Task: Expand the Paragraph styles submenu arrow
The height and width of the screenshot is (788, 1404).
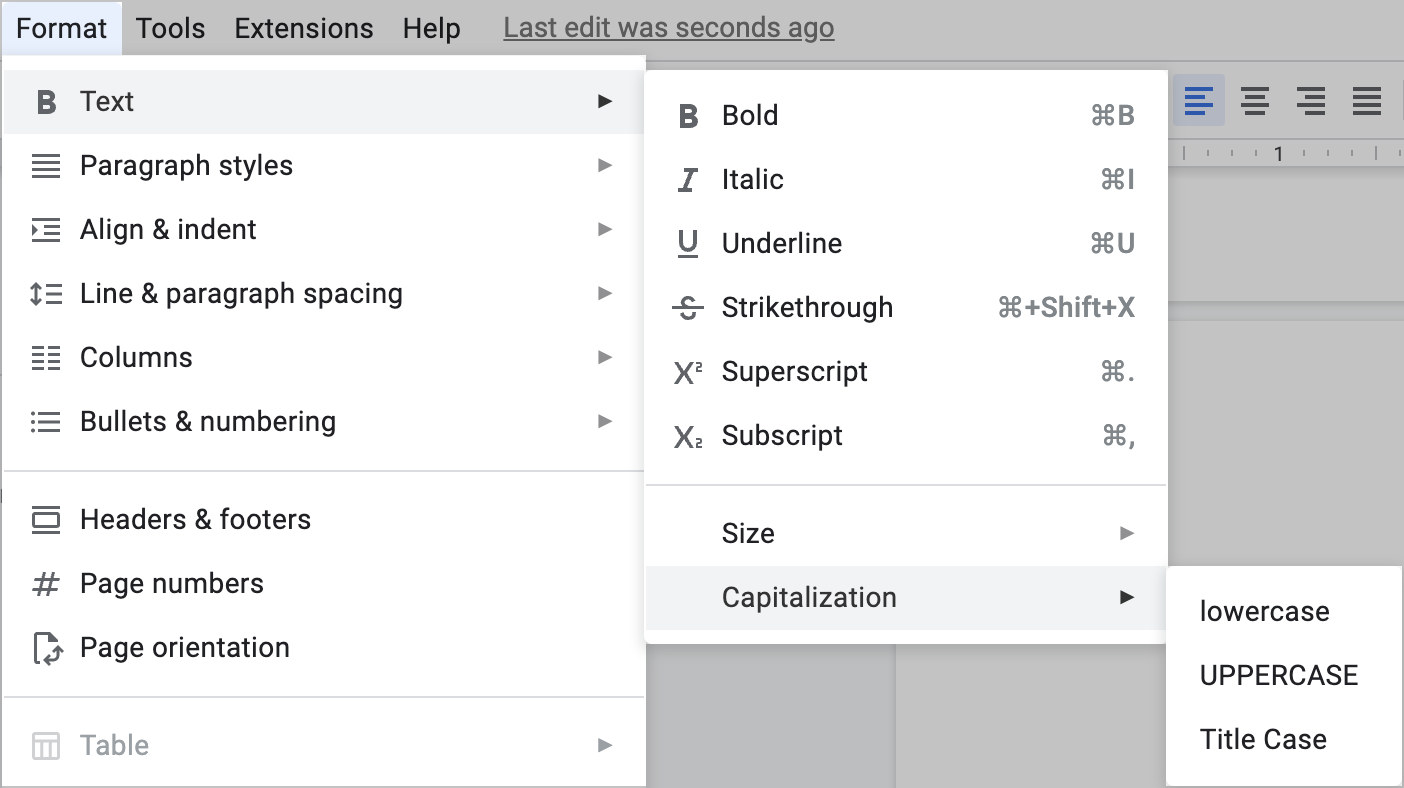Action: tap(605, 165)
